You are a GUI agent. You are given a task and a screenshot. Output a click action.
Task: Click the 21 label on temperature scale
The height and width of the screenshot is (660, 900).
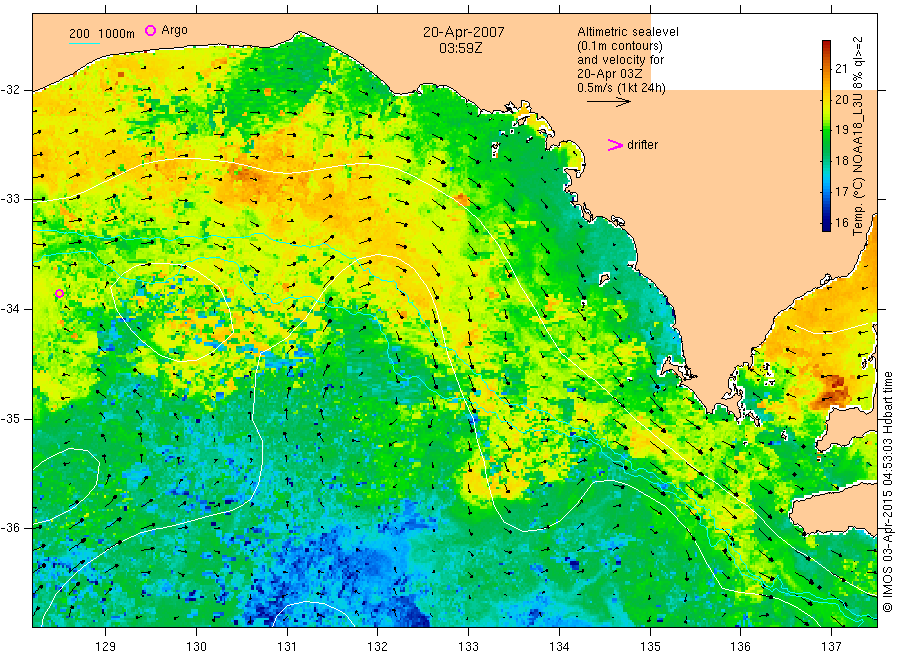[841, 69]
